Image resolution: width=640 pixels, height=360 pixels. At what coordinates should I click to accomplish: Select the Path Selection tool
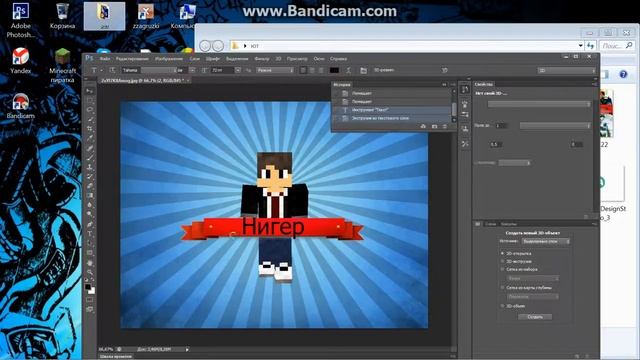[x=89, y=243]
